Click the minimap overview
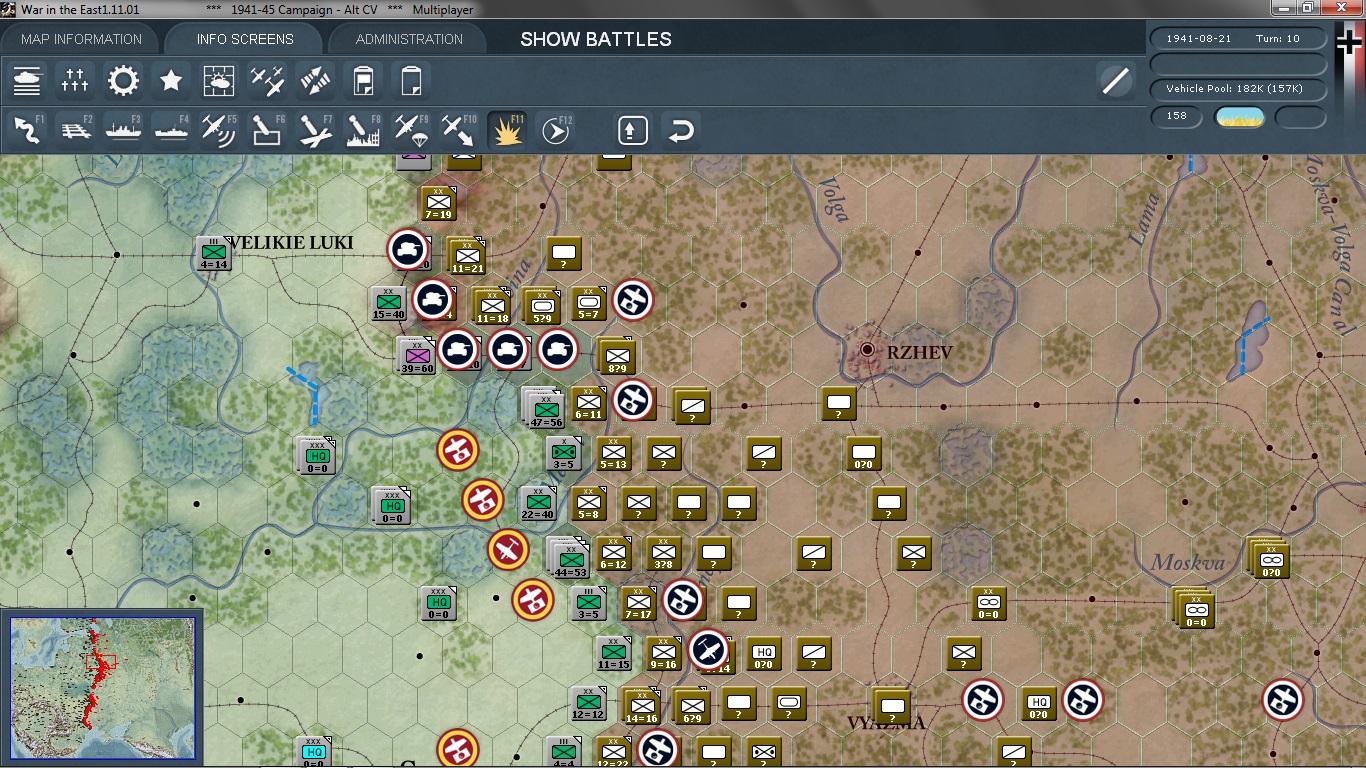The width and height of the screenshot is (1366, 768). coord(103,689)
